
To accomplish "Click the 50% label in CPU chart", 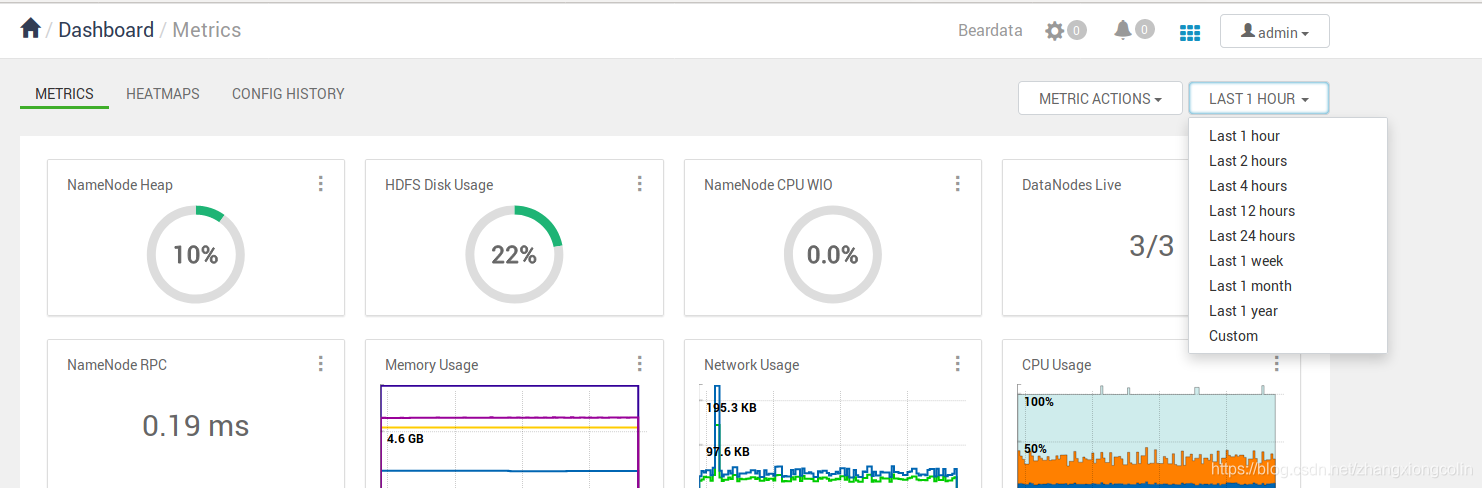I will pos(1035,449).
